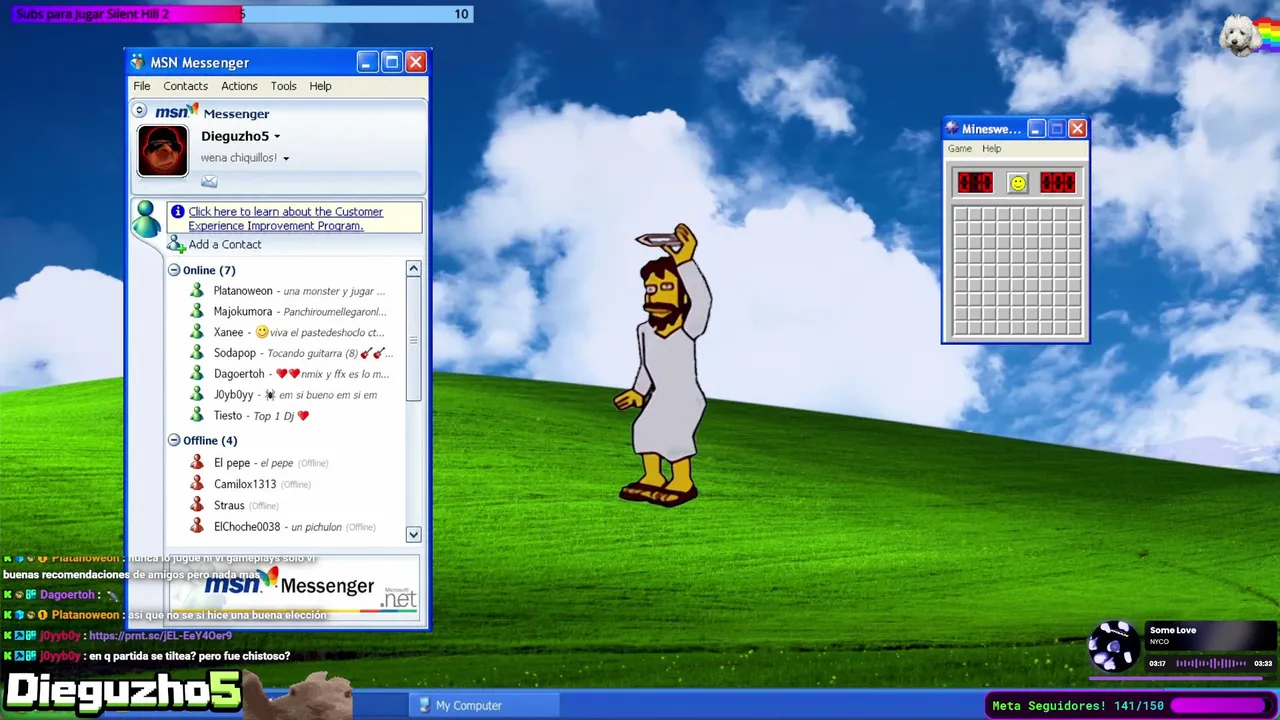Screen dimensions: 1280x720
Task: Click the Subs para jugar Silent Hill 2 progress bar
Action: pyautogui.click(x=242, y=14)
